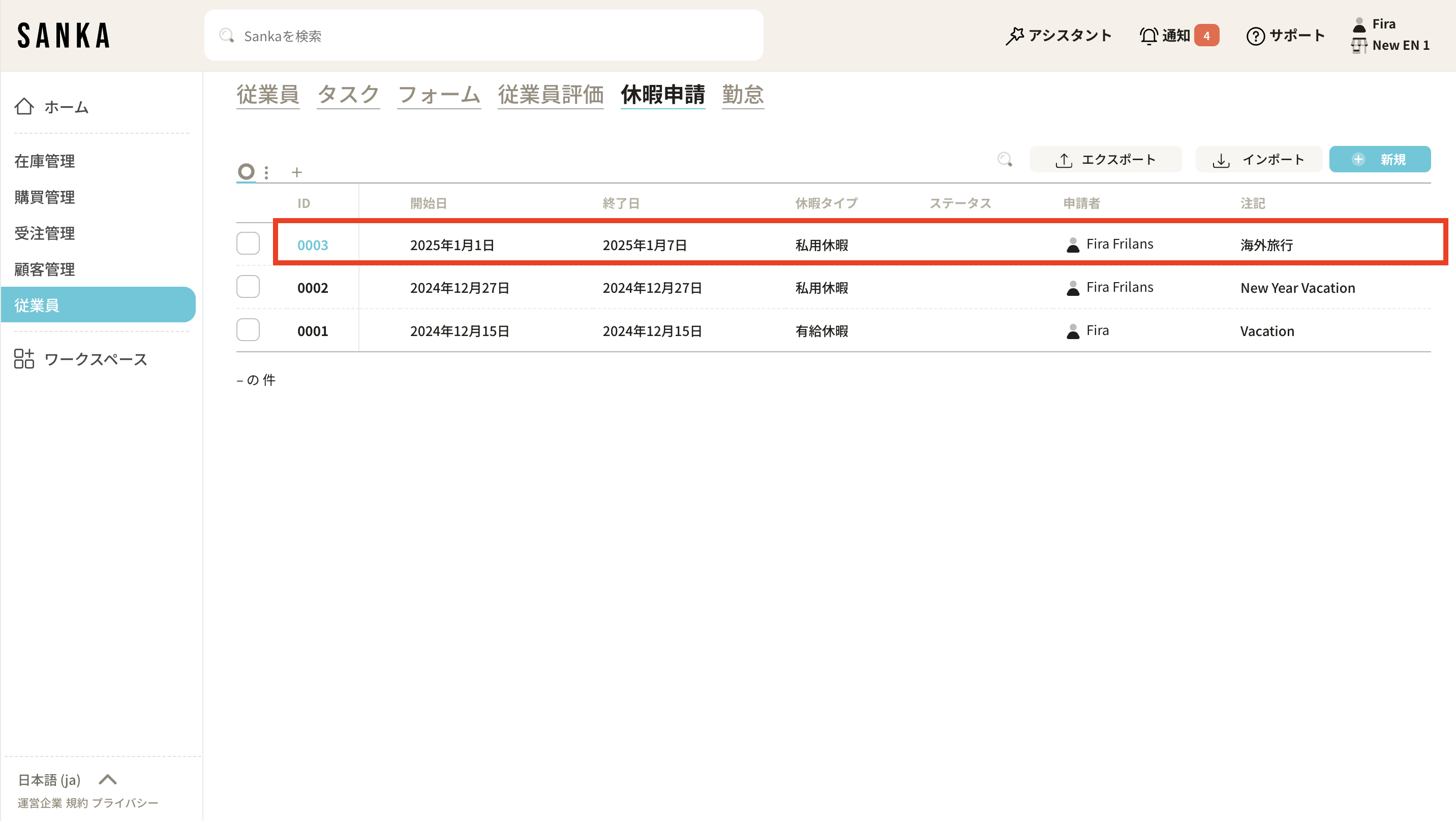Tick the checkbox for request 0001

coord(248,330)
